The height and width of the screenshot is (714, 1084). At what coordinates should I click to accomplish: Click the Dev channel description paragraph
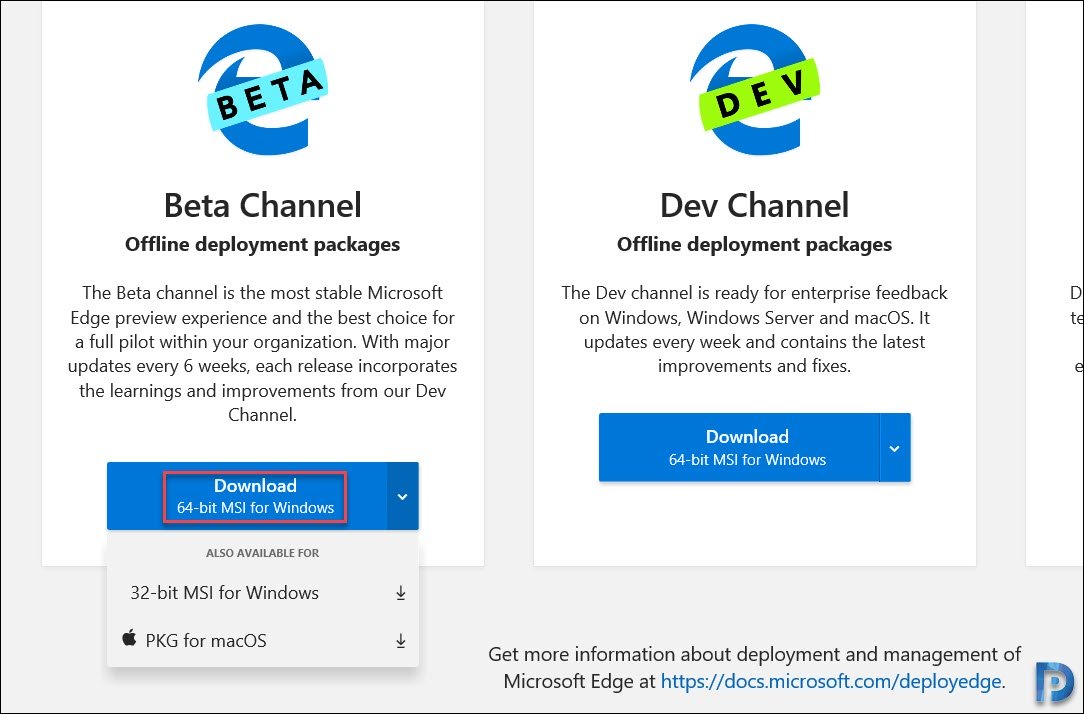click(x=754, y=329)
